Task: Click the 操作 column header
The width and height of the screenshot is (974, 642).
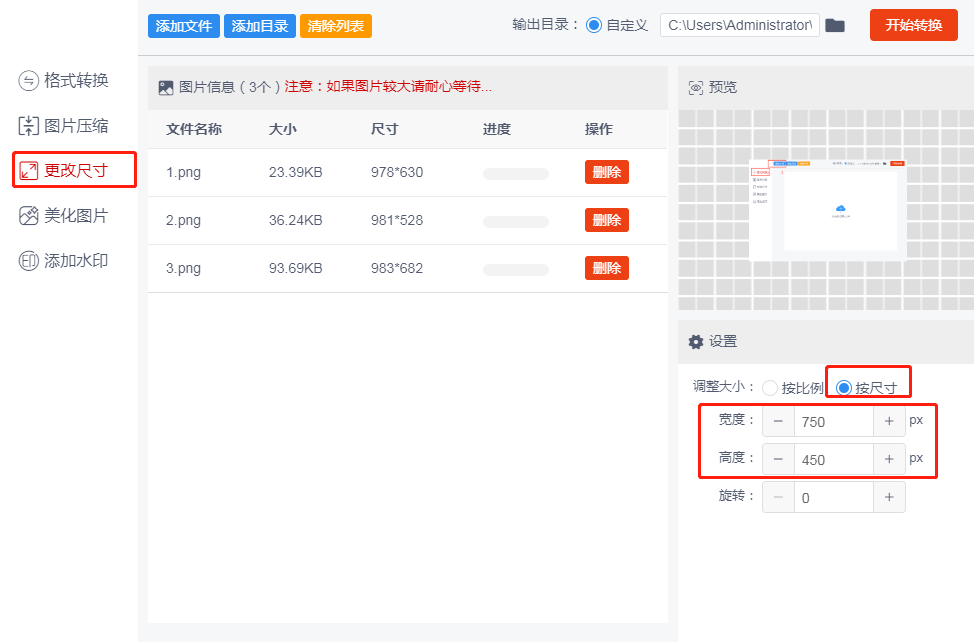Action: click(x=599, y=129)
